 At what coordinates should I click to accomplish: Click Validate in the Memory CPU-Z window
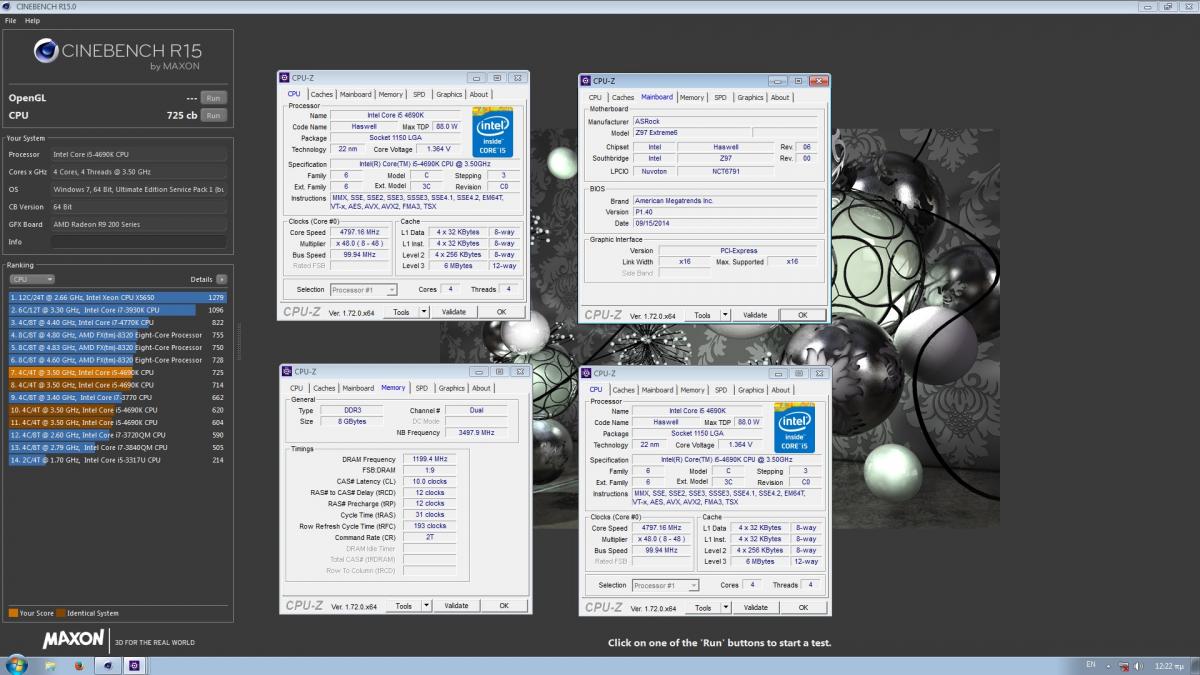click(x=456, y=606)
